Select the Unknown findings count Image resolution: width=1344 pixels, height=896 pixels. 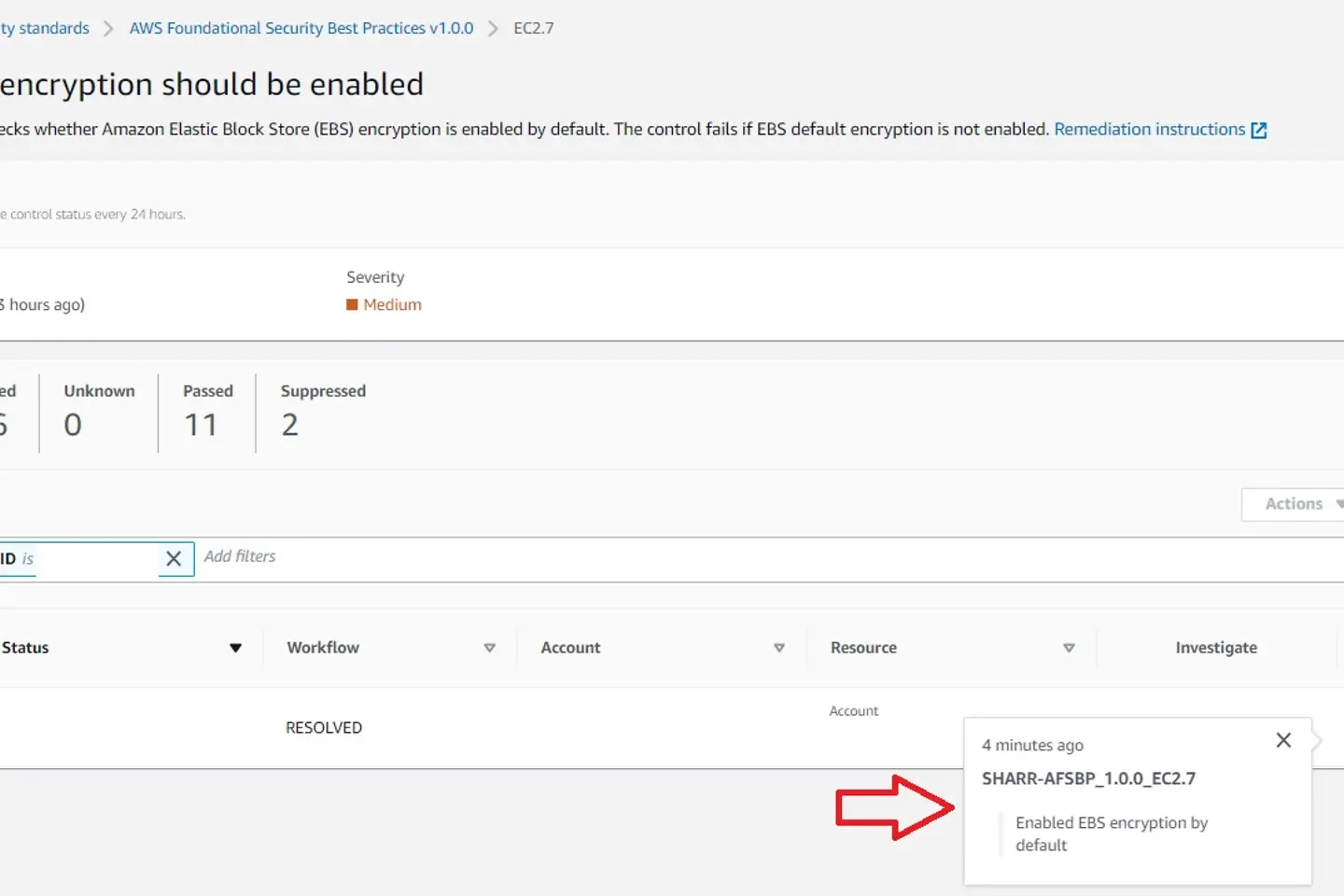pyautogui.click(x=73, y=425)
